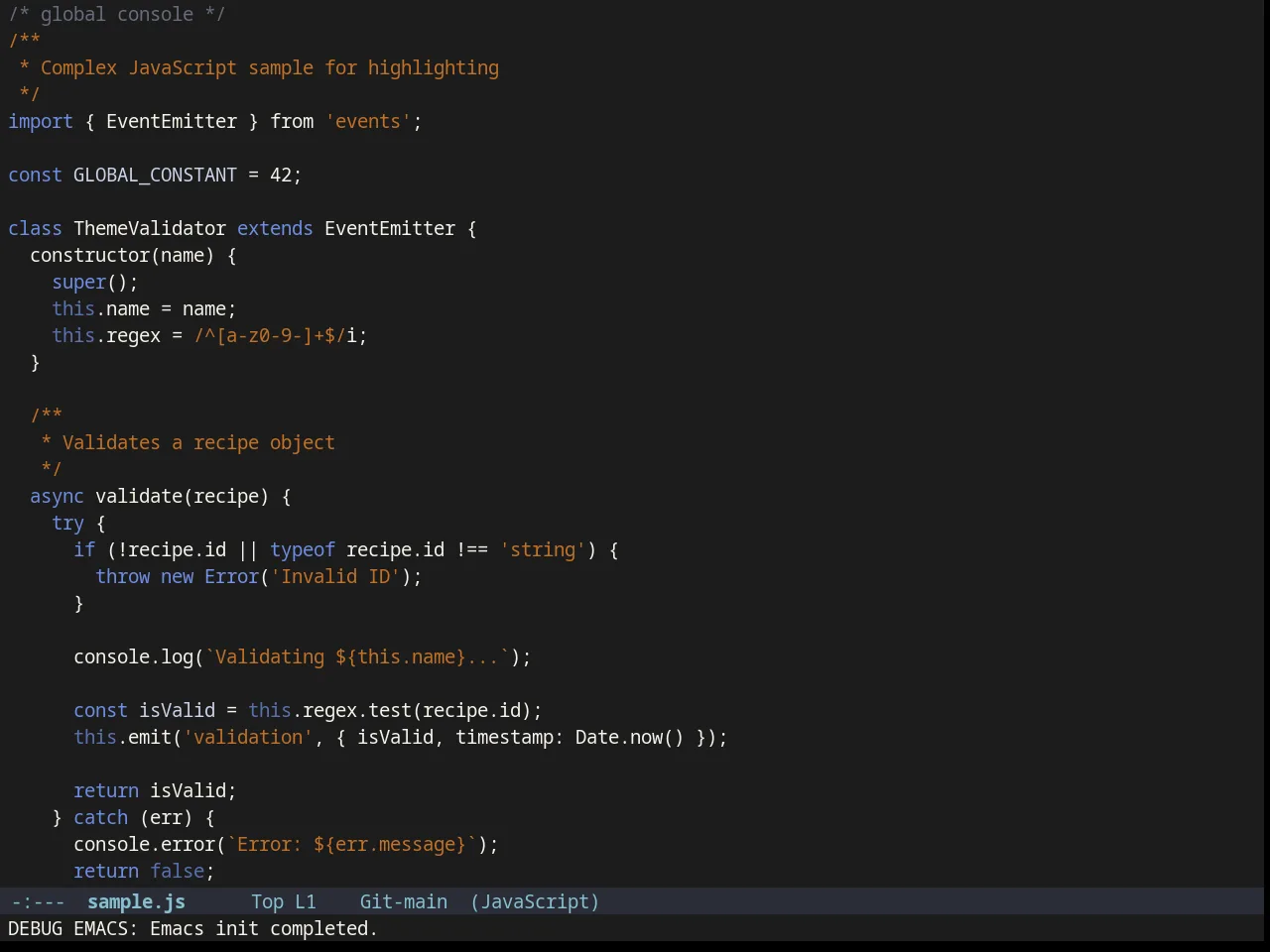The width and height of the screenshot is (1270, 952).
Task: Click 'EventEmitter' in the import statement
Action: (x=172, y=121)
